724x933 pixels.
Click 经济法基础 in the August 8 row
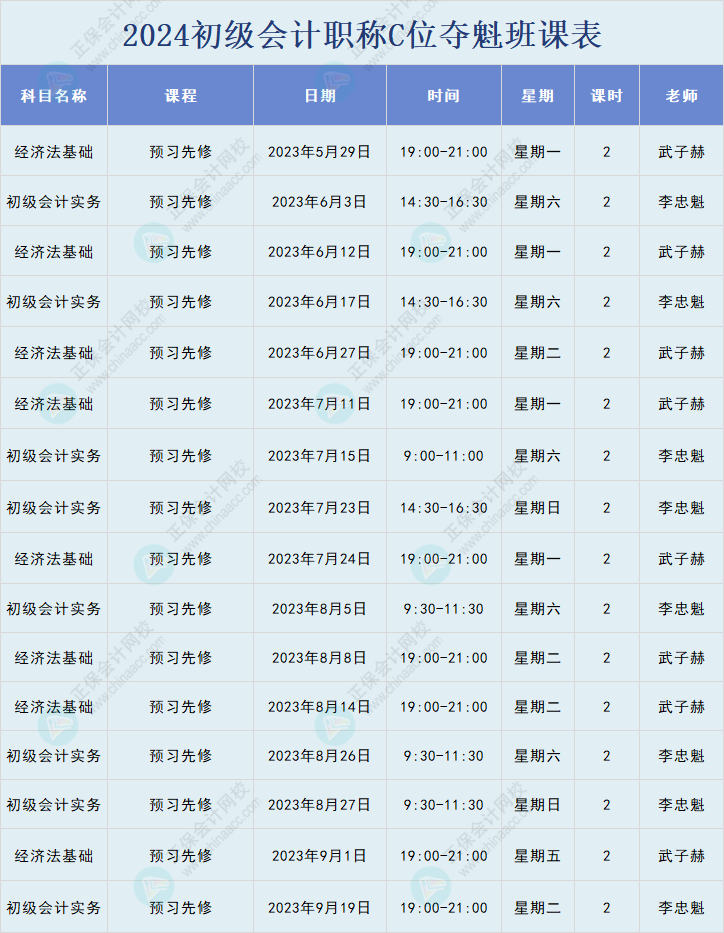54,658
